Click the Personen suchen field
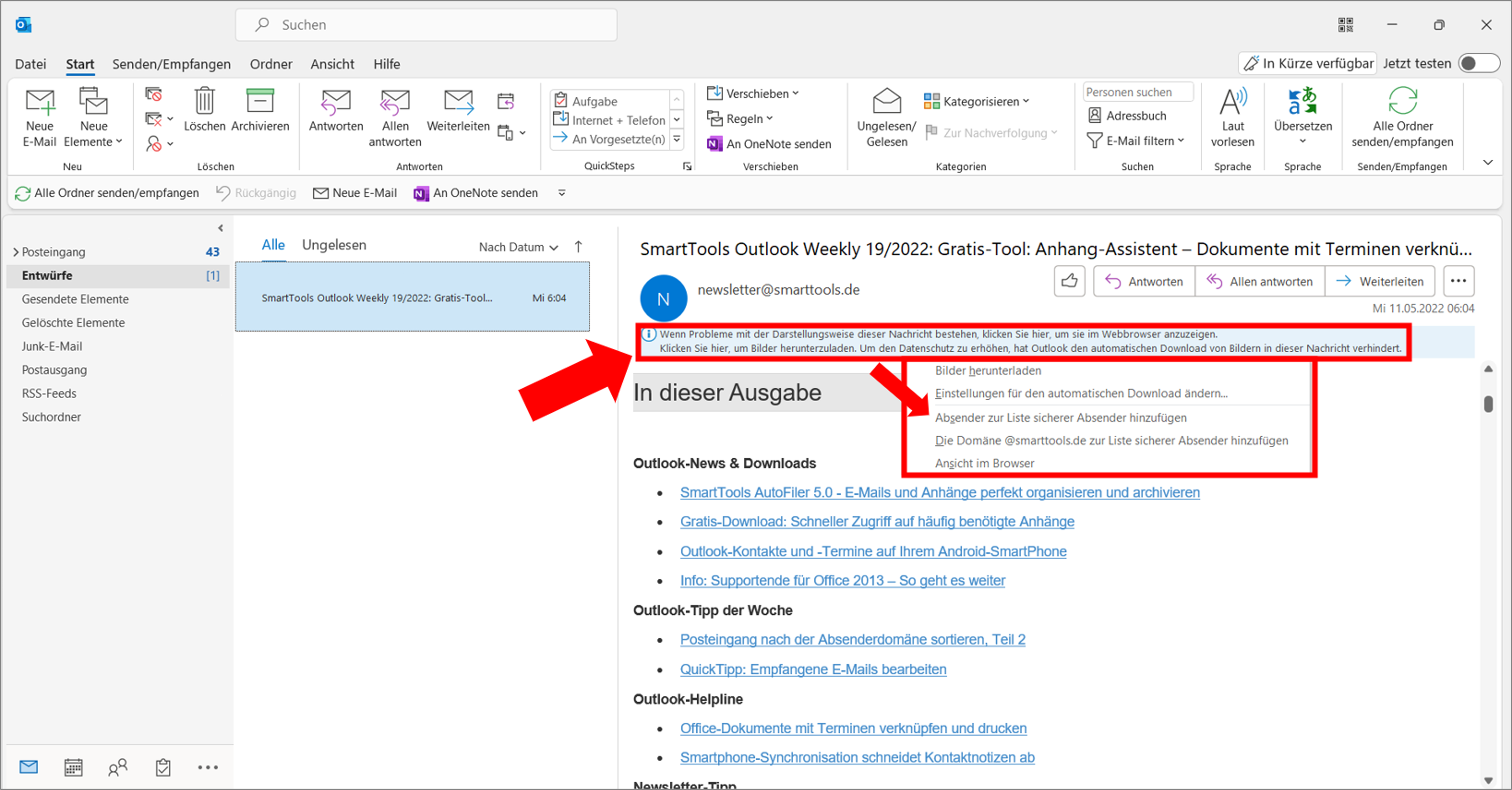 click(x=1137, y=92)
